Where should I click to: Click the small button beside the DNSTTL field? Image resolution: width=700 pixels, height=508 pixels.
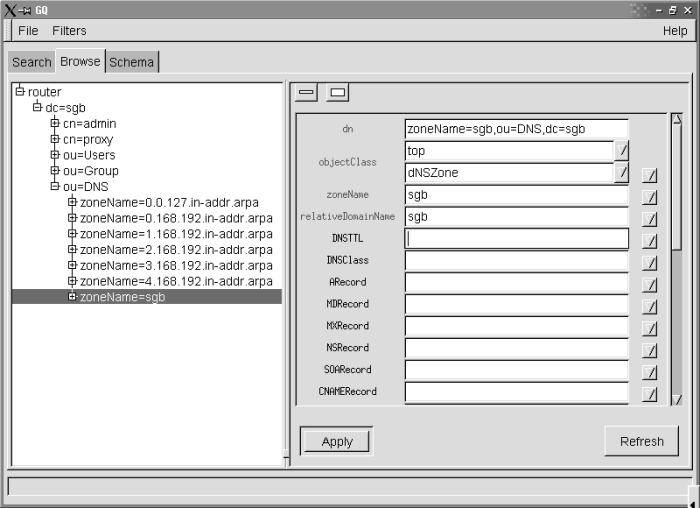pyautogui.click(x=650, y=241)
